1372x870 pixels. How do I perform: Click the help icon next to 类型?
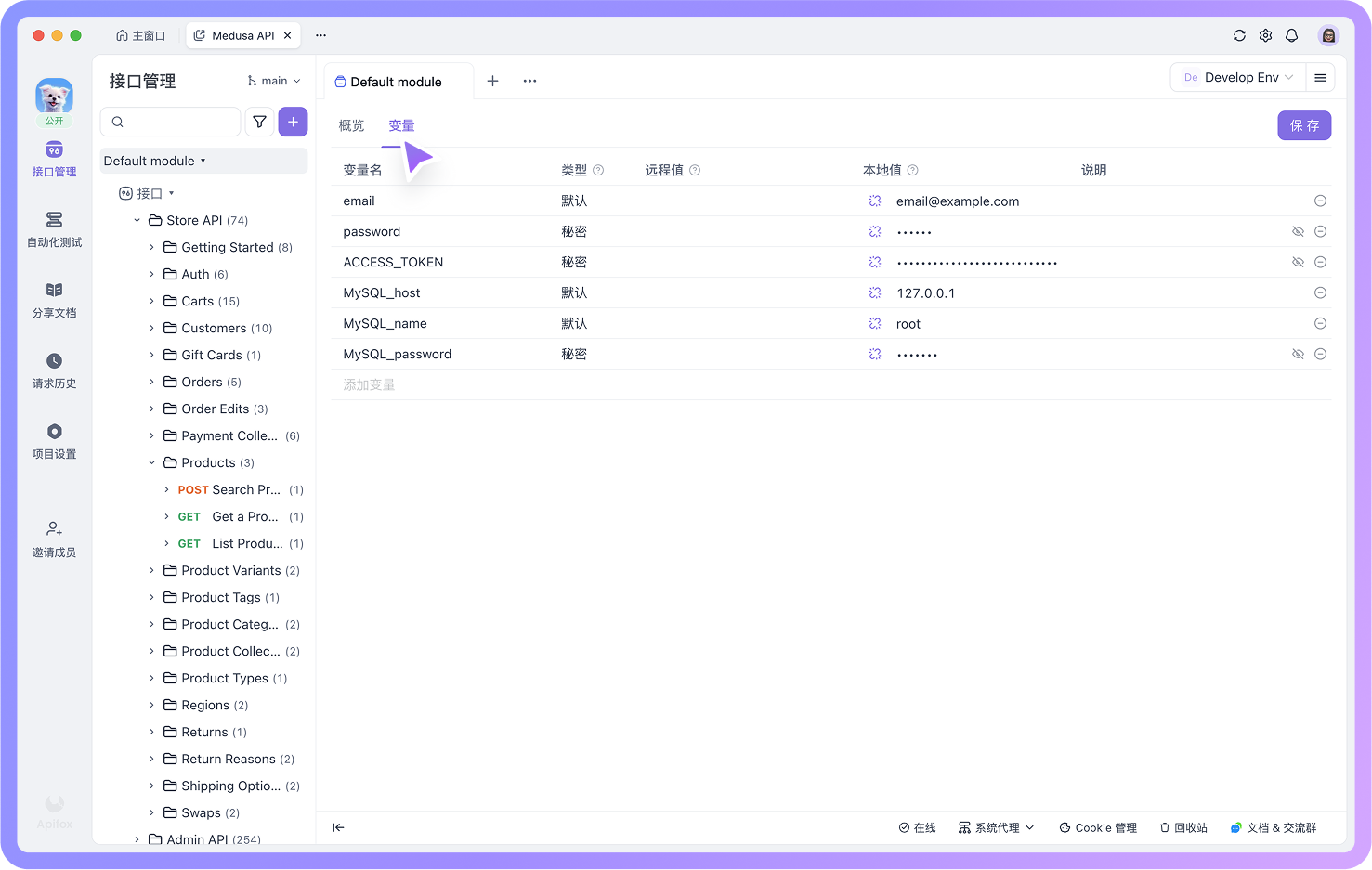[x=598, y=170]
